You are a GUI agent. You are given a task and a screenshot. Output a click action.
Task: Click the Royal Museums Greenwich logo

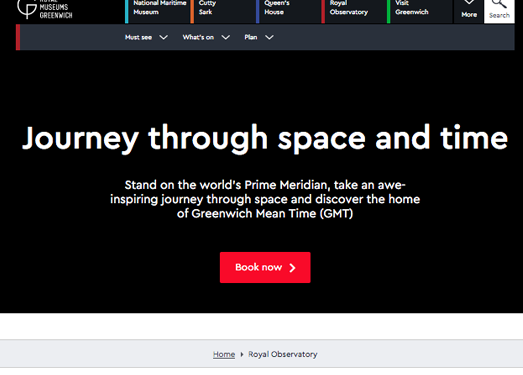point(44,9)
